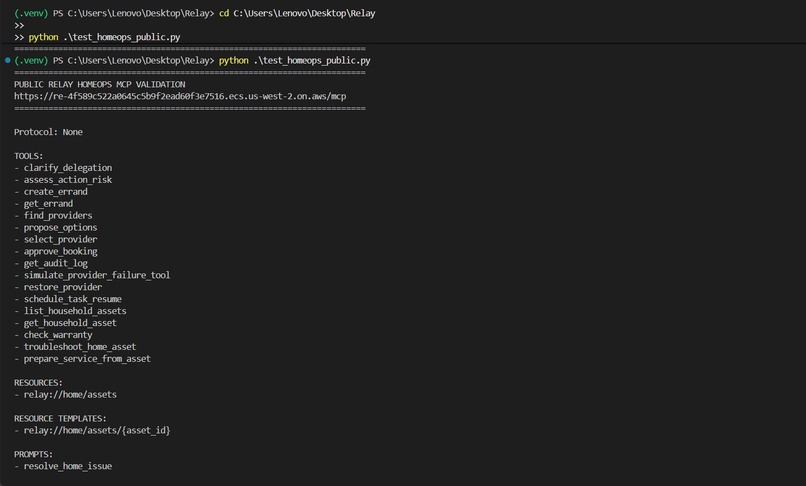Click the 'RESOURCES:' heading
Screen dimensions: 806x486
tap(39, 383)
